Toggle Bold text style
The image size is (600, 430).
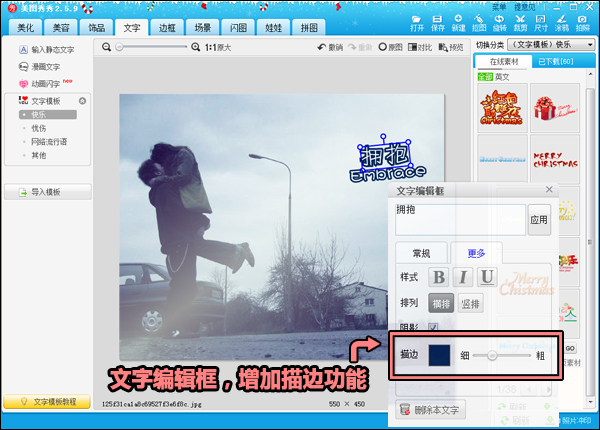pos(439,277)
